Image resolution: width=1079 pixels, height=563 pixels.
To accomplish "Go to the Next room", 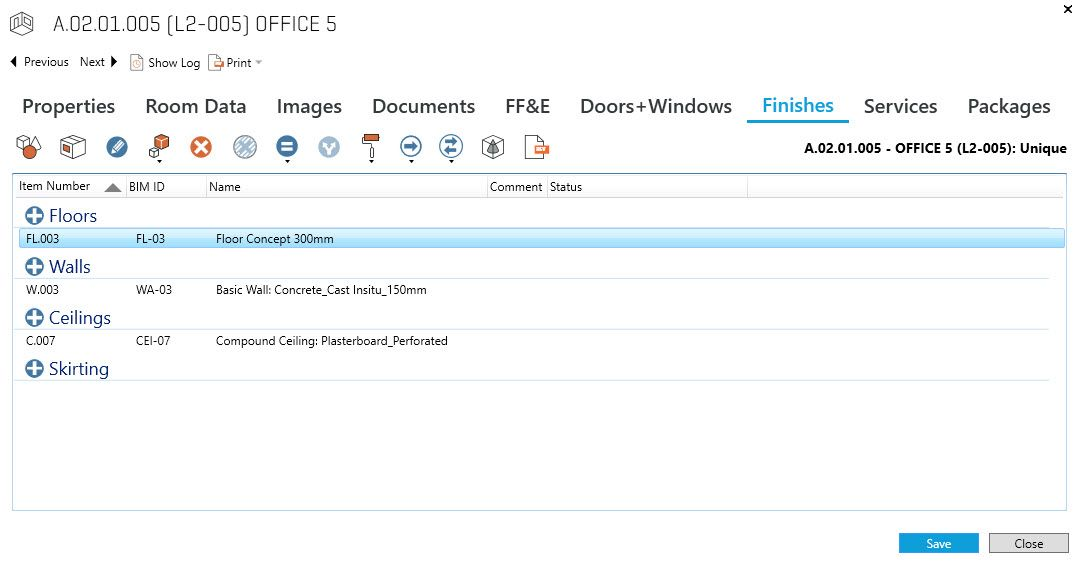I will [x=98, y=62].
